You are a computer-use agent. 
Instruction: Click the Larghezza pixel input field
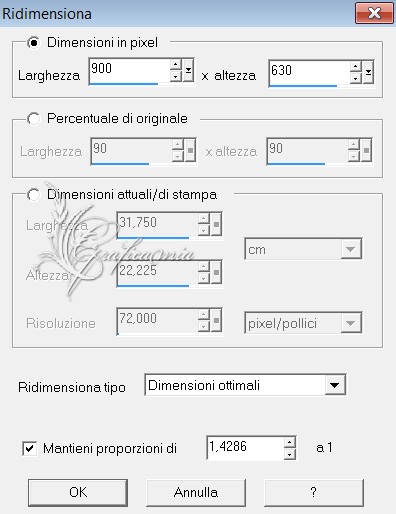point(130,71)
